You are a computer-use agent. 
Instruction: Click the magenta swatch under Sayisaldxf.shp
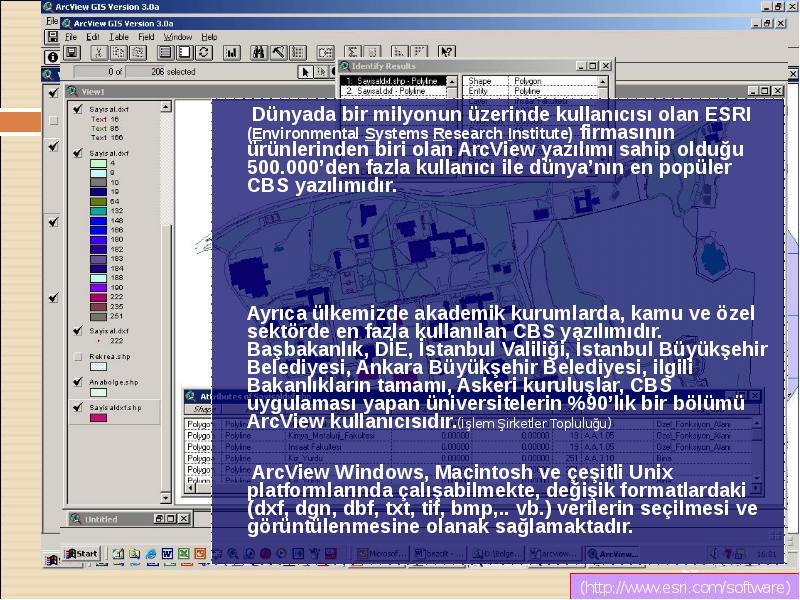click(98, 418)
